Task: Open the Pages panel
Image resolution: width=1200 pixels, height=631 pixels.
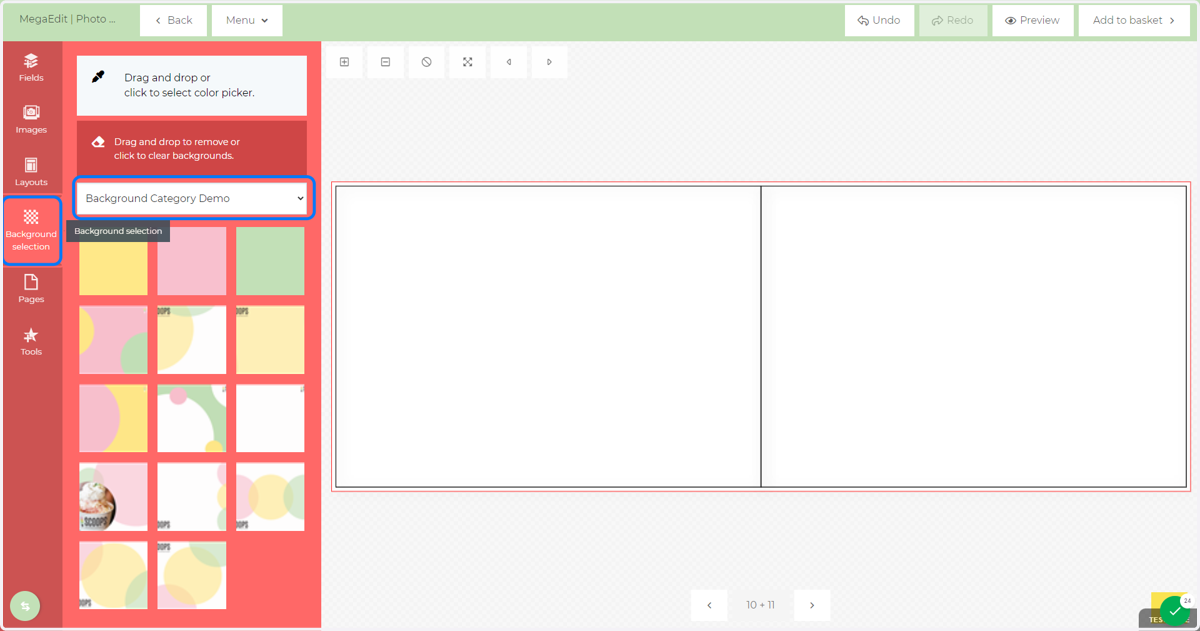Action: (31, 288)
